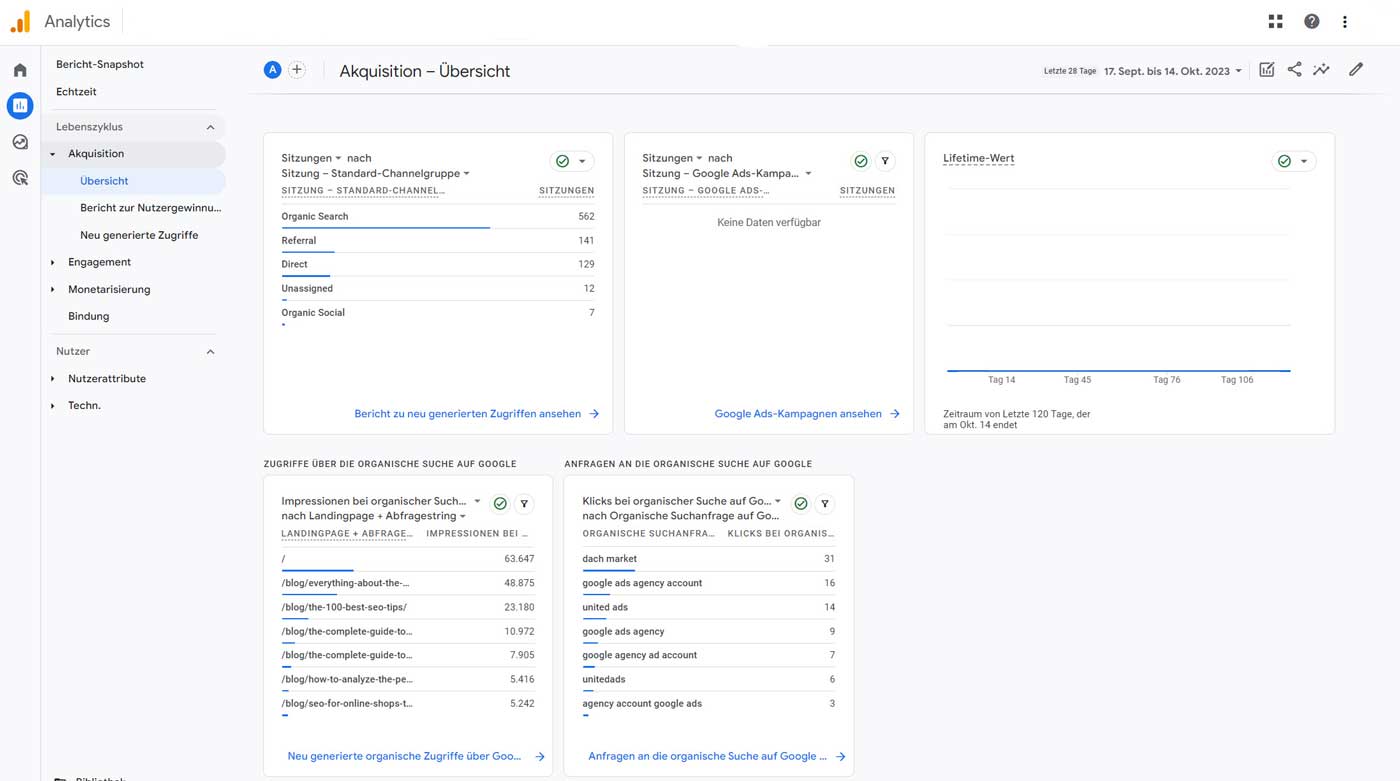Go to Home in left rail
The image size is (1400, 781).
pyautogui.click(x=20, y=70)
